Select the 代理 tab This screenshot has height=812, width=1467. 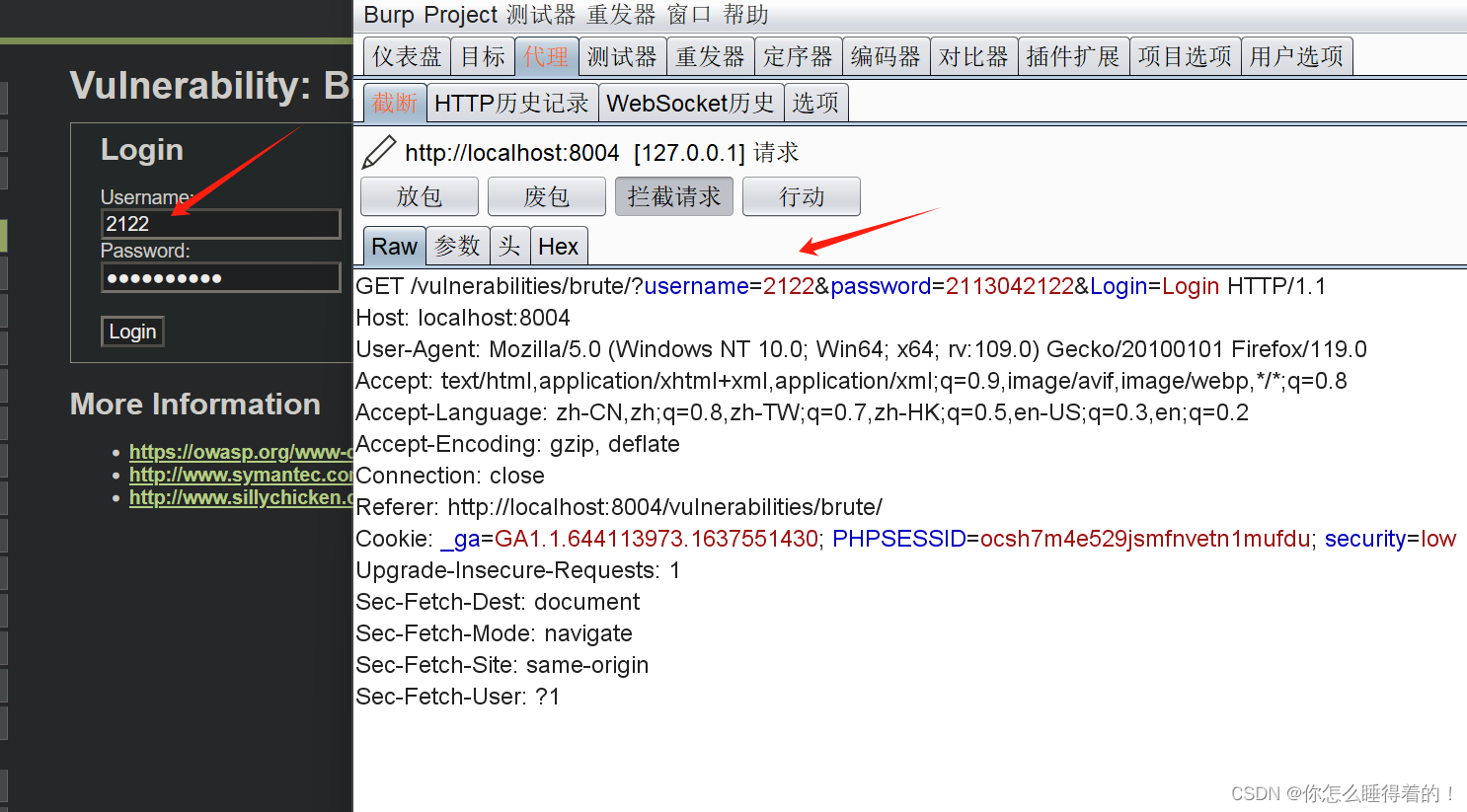(x=546, y=56)
